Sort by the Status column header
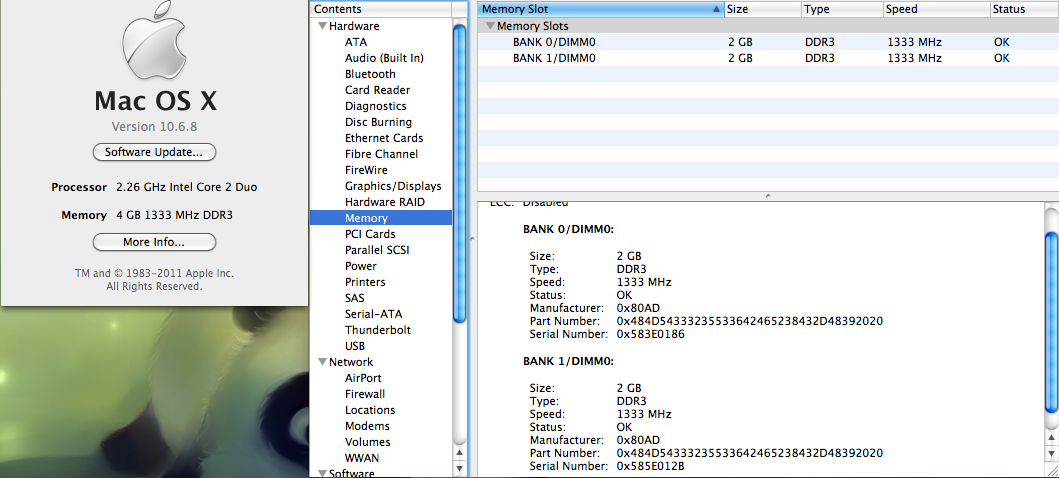This screenshot has width=1059, height=478. click(x=1025, y=9)
